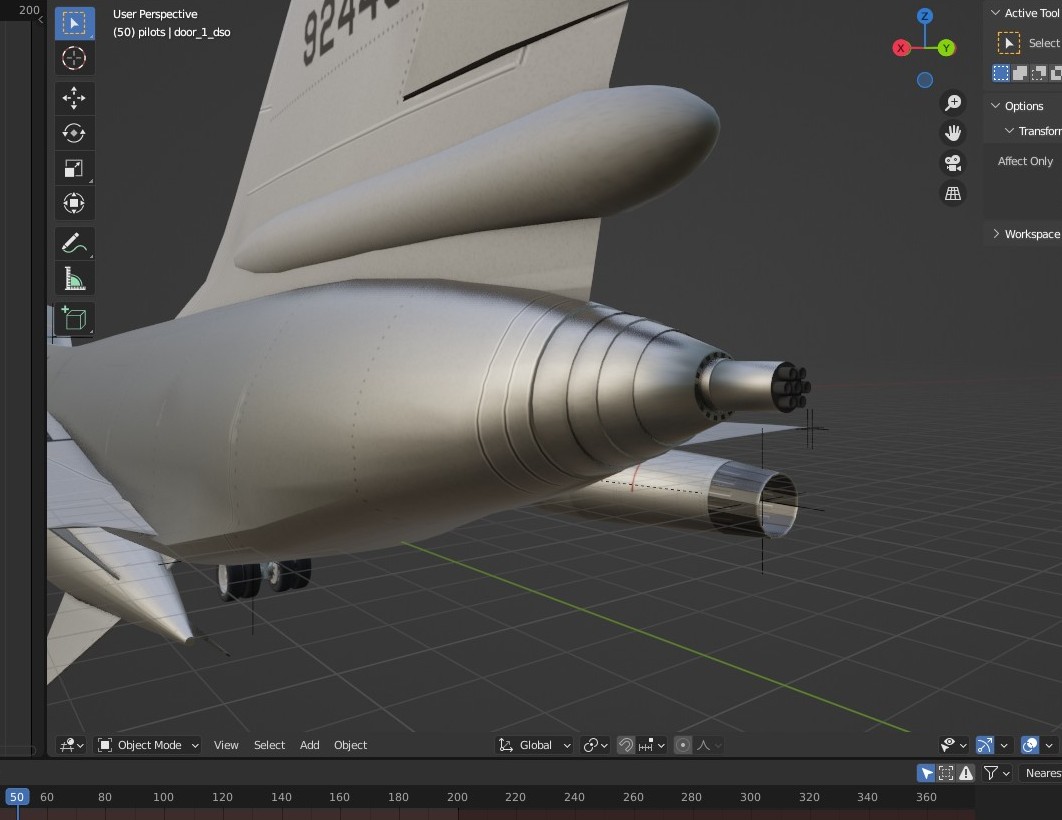The image size is (1062, 820).
Task: Switch perspective/orthographic with grid icon
Action: click(953, 194)
